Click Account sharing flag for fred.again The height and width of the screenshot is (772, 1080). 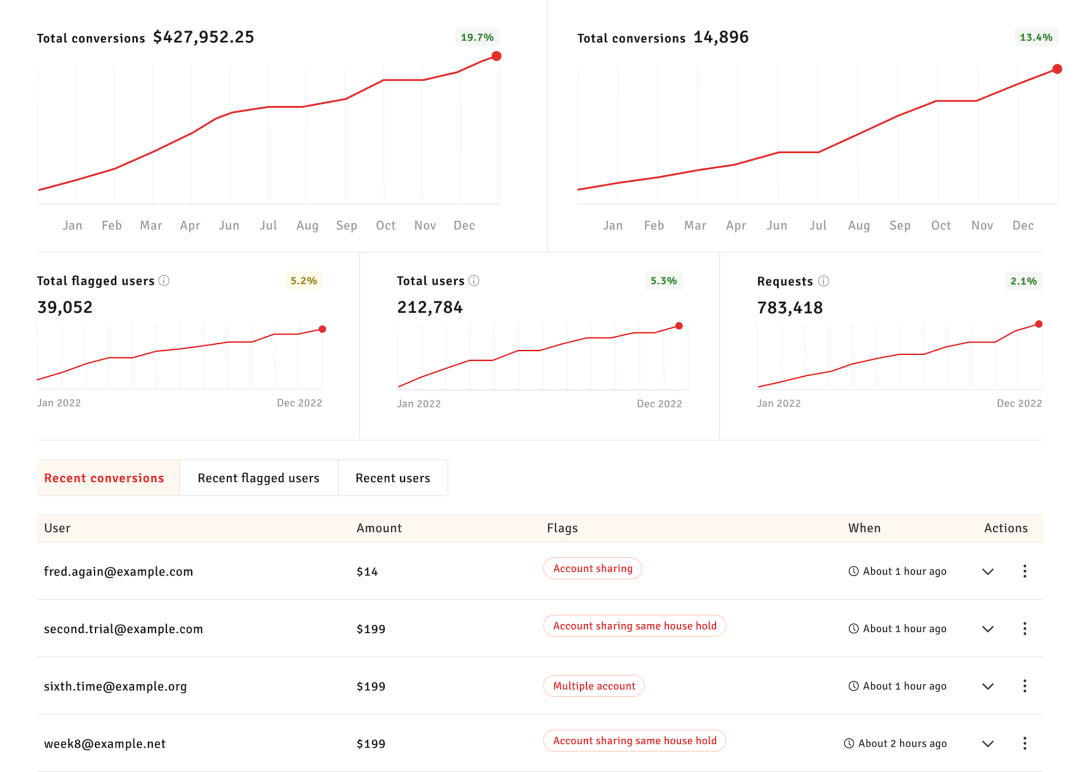[592, 568]
